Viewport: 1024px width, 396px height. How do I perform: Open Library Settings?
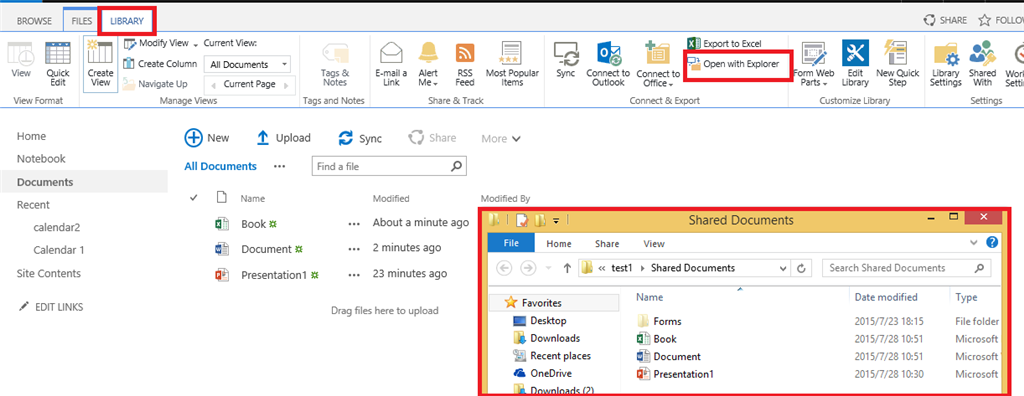tap(946, 64)
